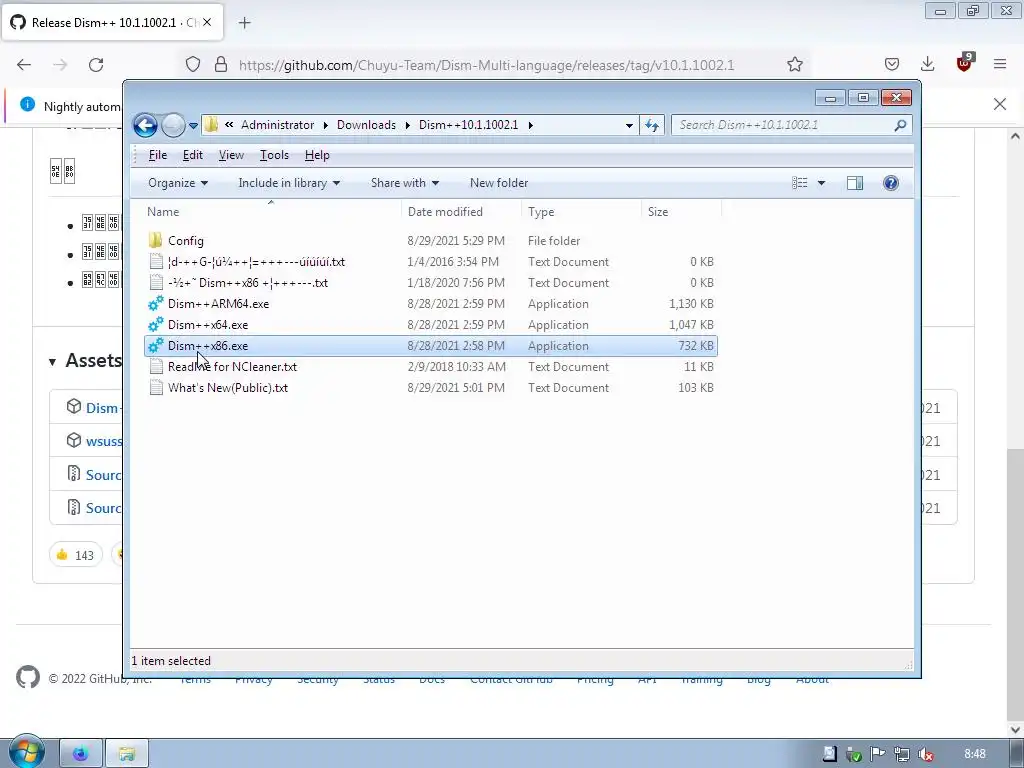The width and height of the screenshot is (1024, 768).
Task: Select the Dism++x64.exe application icon
Action: pos(155,325)
